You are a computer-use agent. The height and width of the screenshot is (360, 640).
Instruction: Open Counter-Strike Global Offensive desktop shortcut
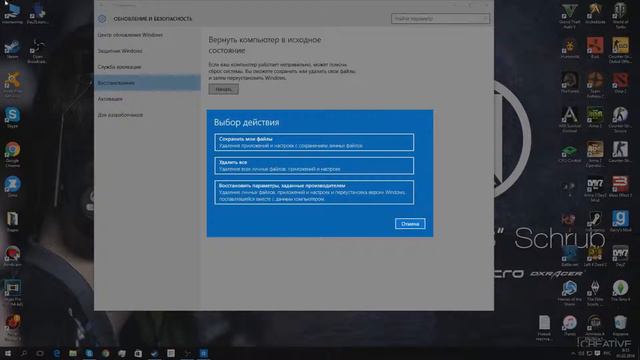coord(620,50)
